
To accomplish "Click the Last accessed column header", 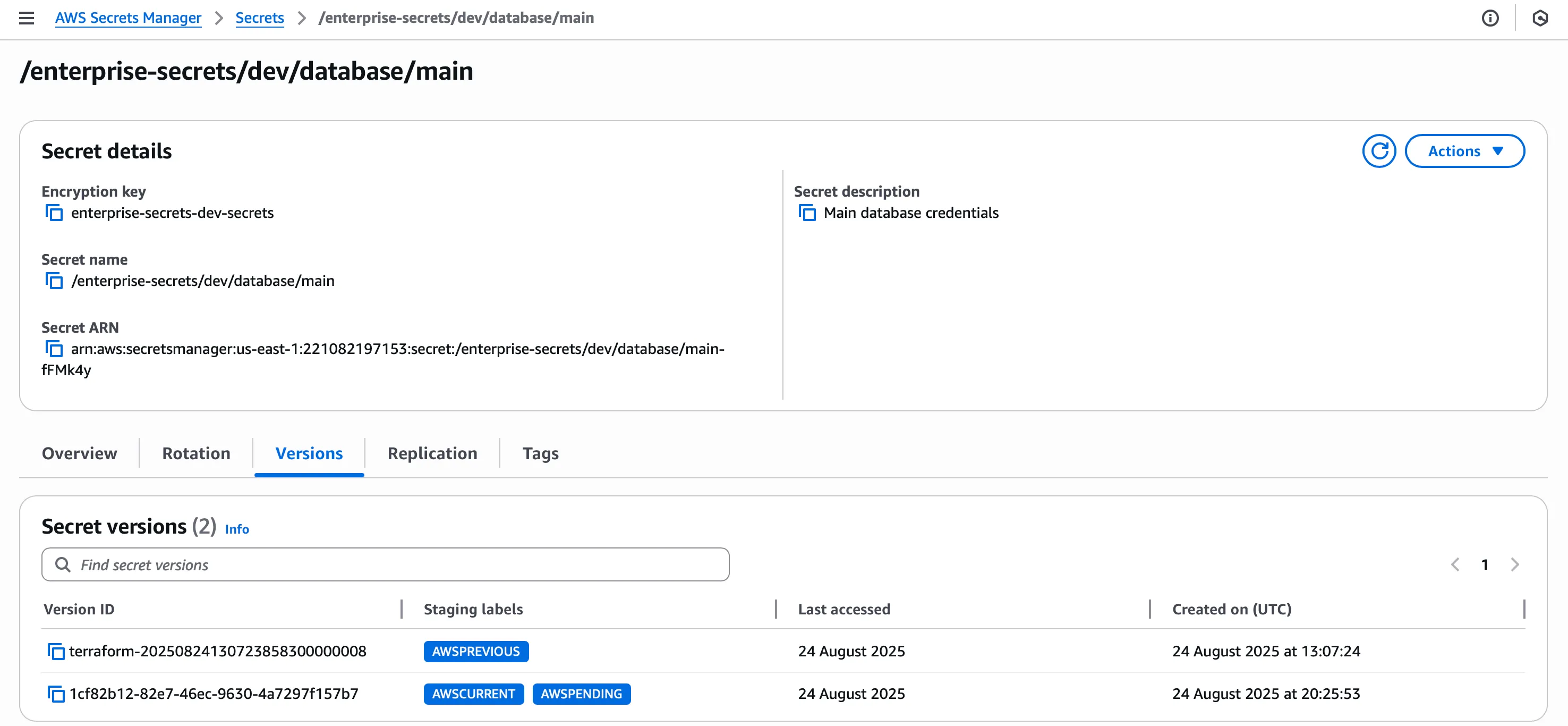I will 843,609.
